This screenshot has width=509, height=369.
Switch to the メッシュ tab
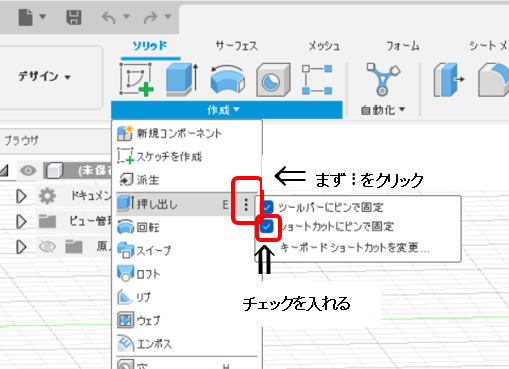(324, 46)
